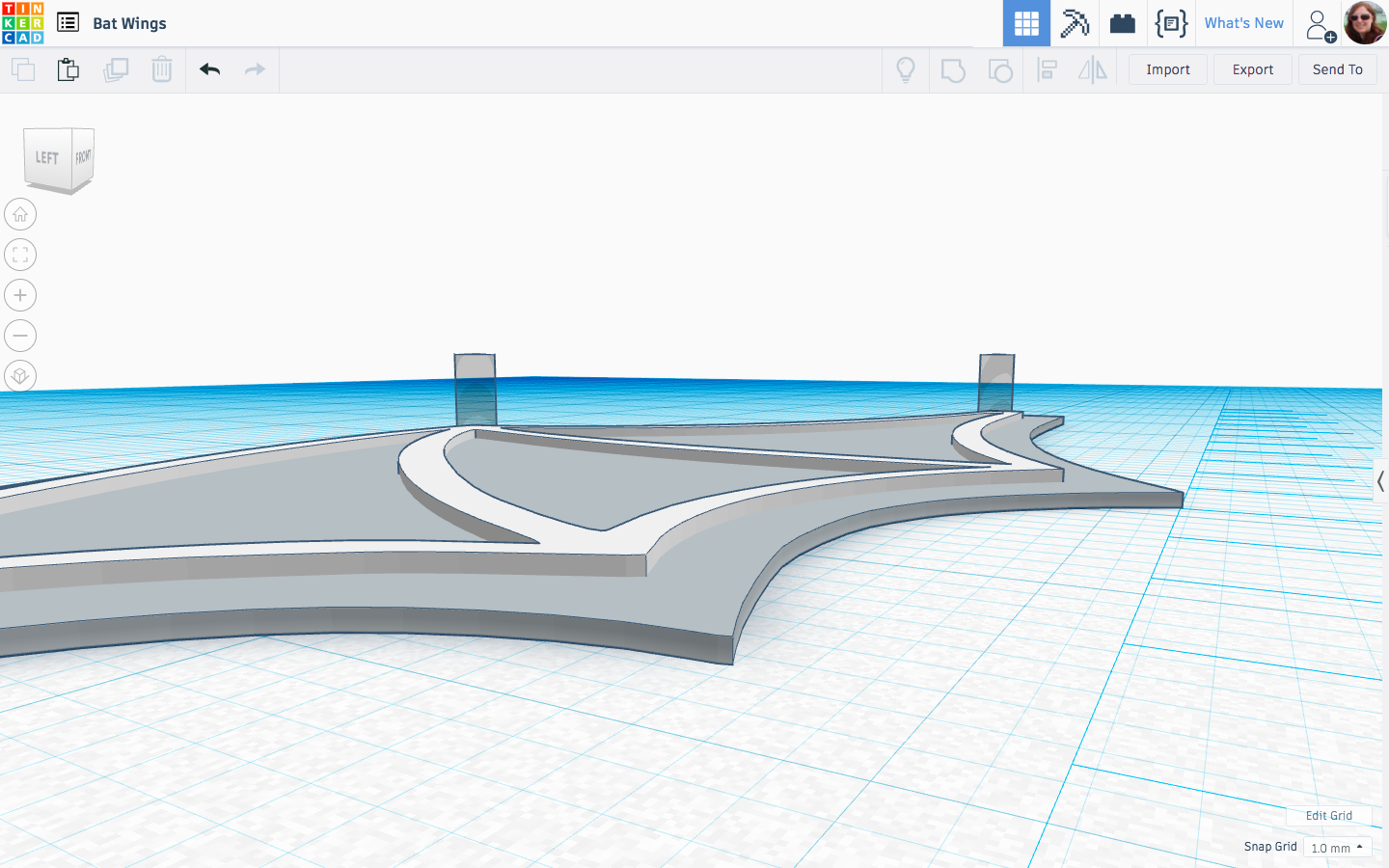Switch to 3D design grid view
This screenshot has width=1389, height=868.
click(x=1026, y=23)
